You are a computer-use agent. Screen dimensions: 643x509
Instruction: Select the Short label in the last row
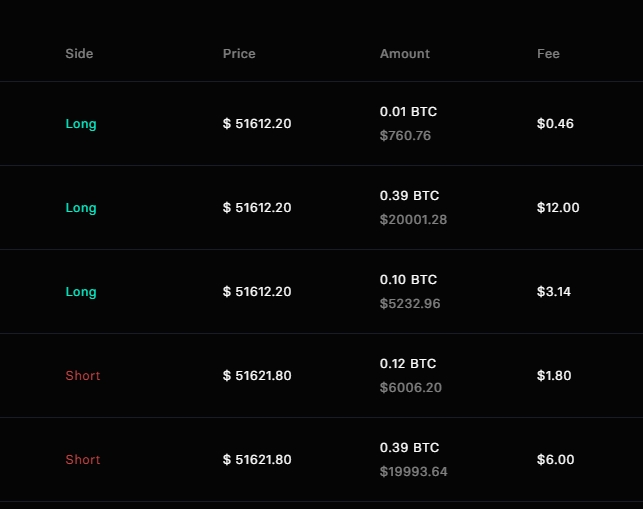tap(83, 460)
